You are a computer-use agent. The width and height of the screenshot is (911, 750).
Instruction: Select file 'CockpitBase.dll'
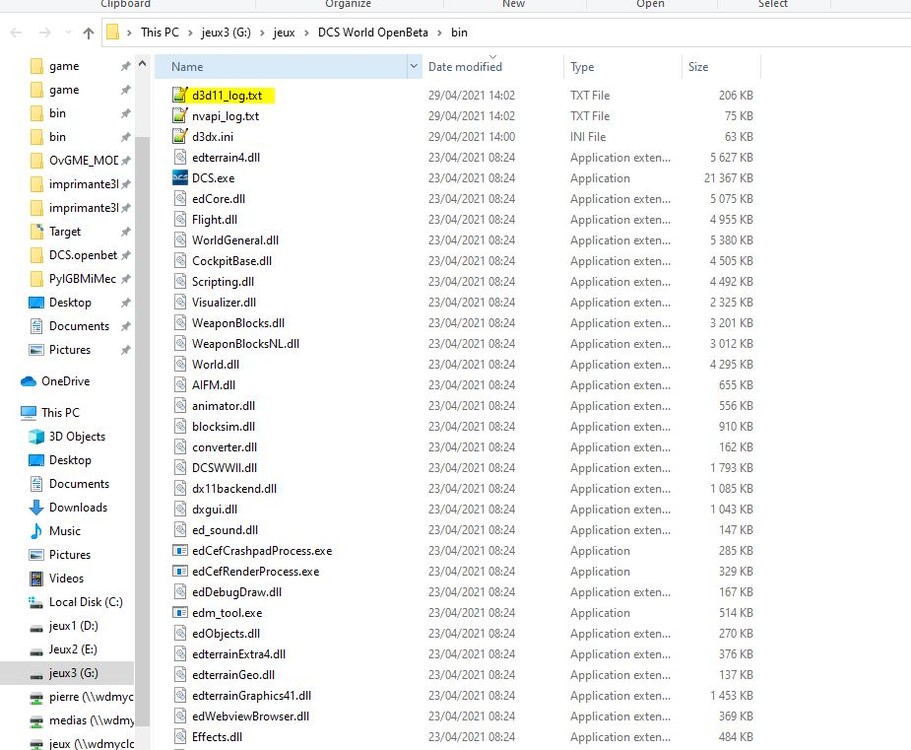(x=232, y=261)
